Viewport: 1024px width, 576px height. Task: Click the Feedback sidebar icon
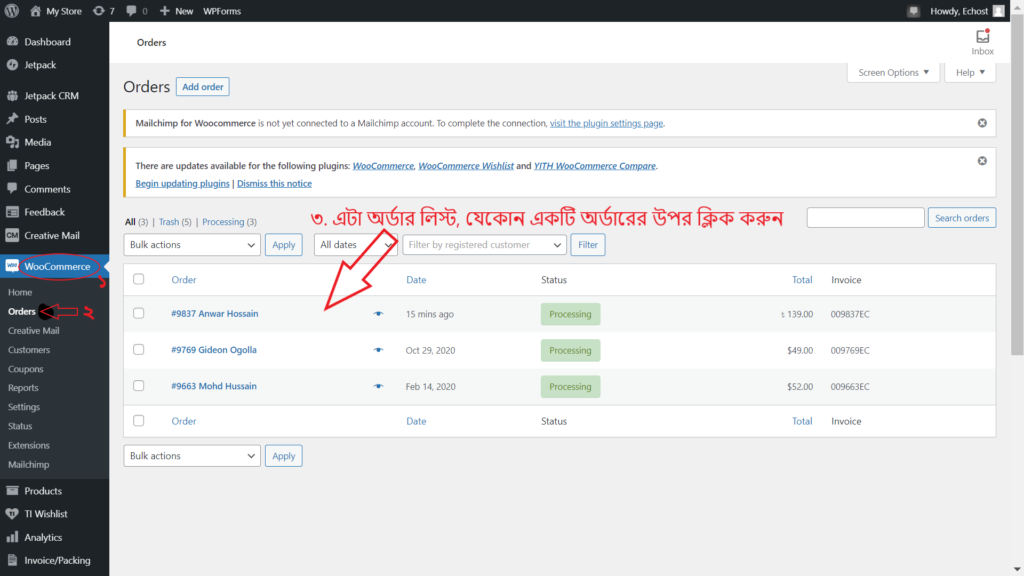[12, 212]
